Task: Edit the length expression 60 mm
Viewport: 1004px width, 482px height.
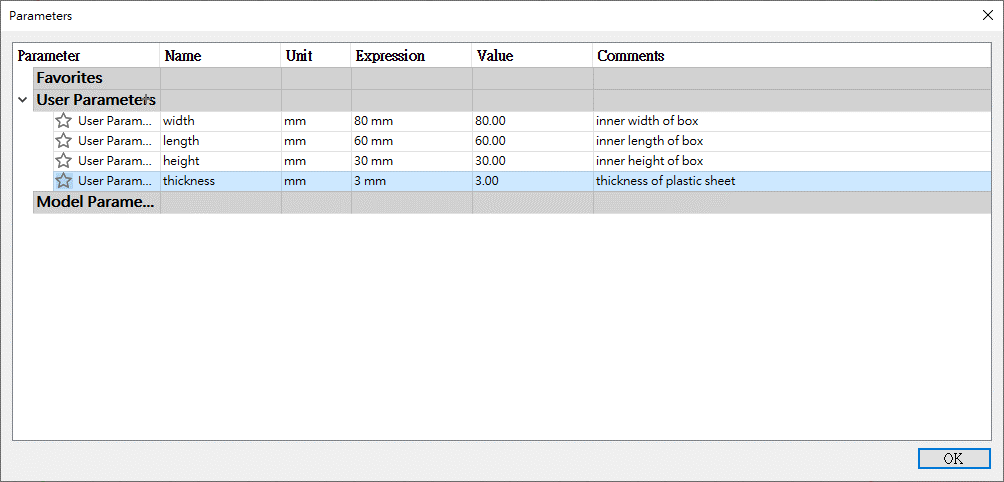Action: click(410, 141)
